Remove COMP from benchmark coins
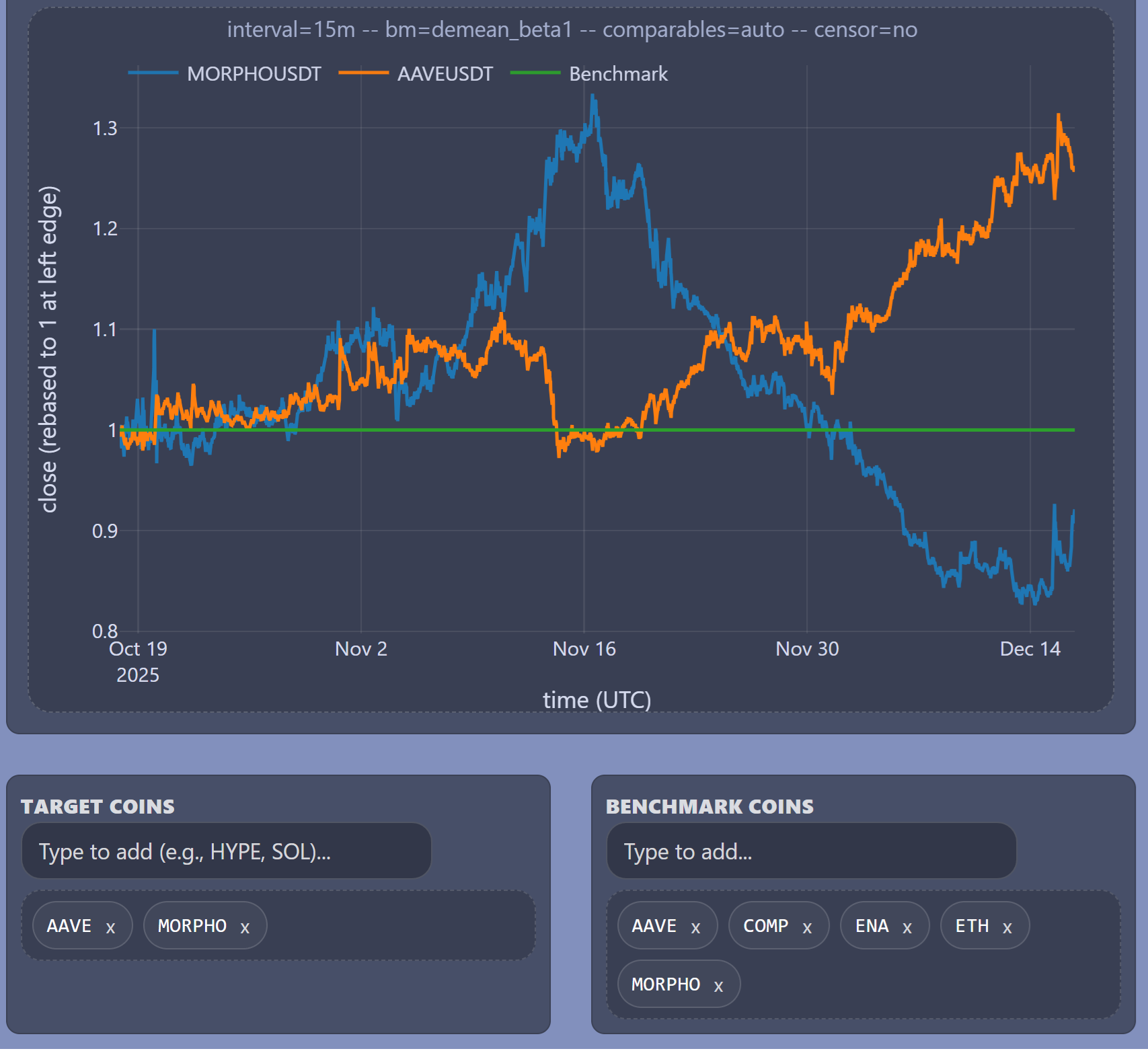1148x1051 pixels. [807, 928]
